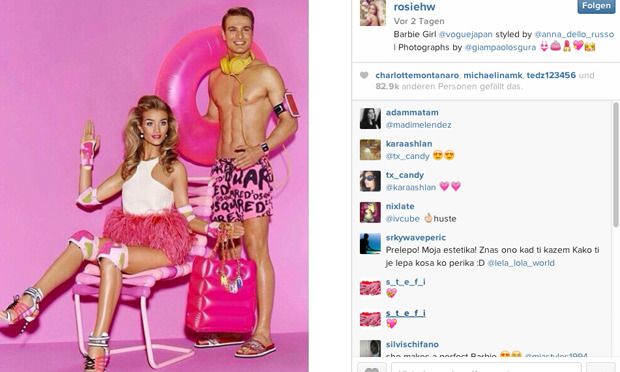Open the tedz123456 liker profile

551,75
